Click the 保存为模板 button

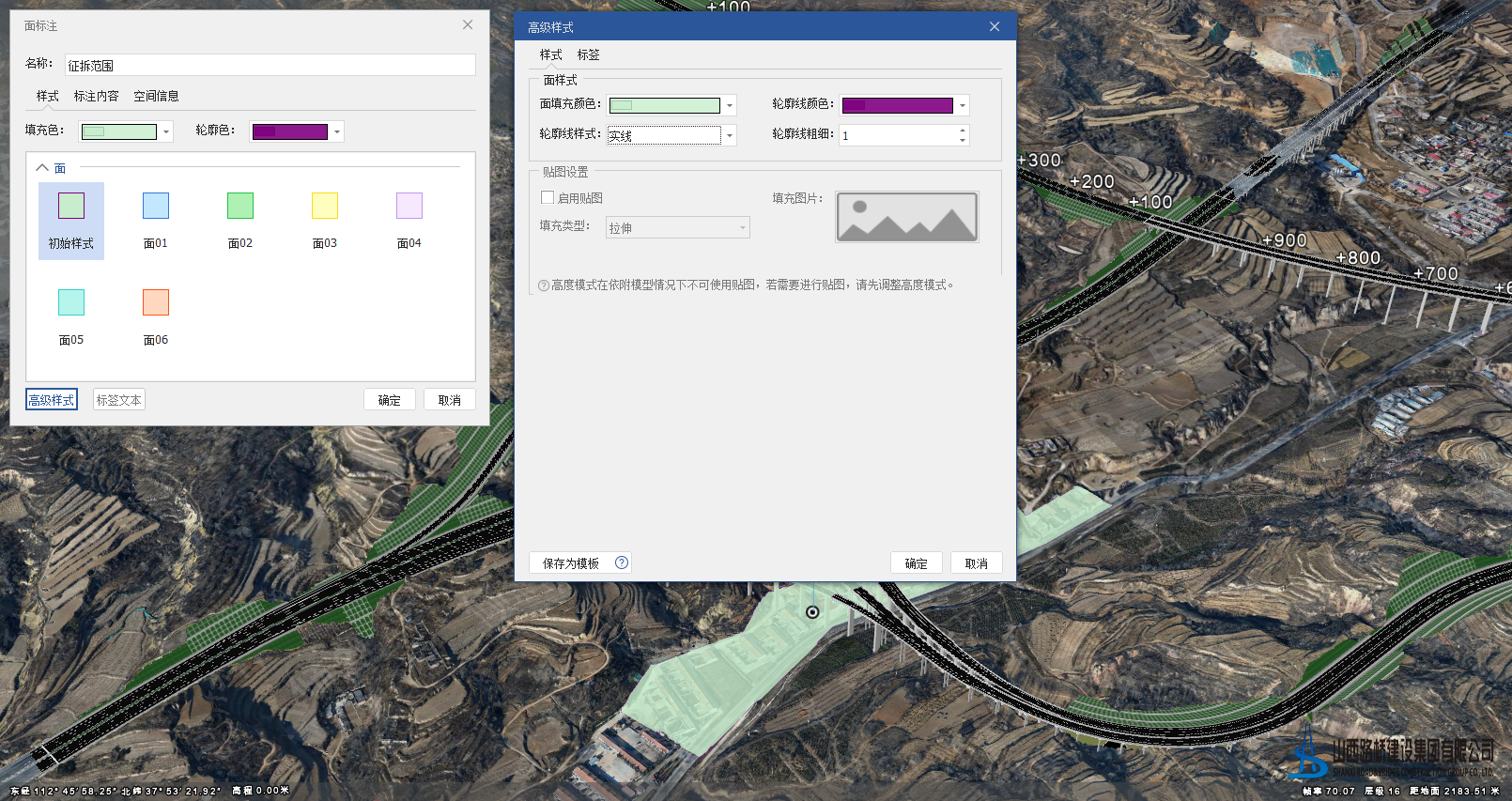click(x=570, y=563)
